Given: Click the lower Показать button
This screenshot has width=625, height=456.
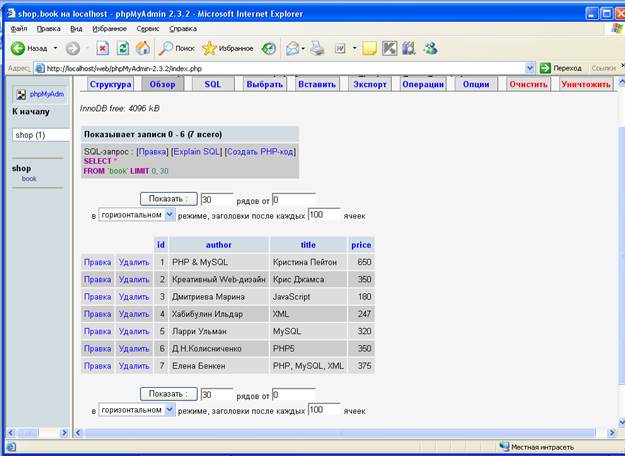Looking at the screenshot, I should pos(169,394).
